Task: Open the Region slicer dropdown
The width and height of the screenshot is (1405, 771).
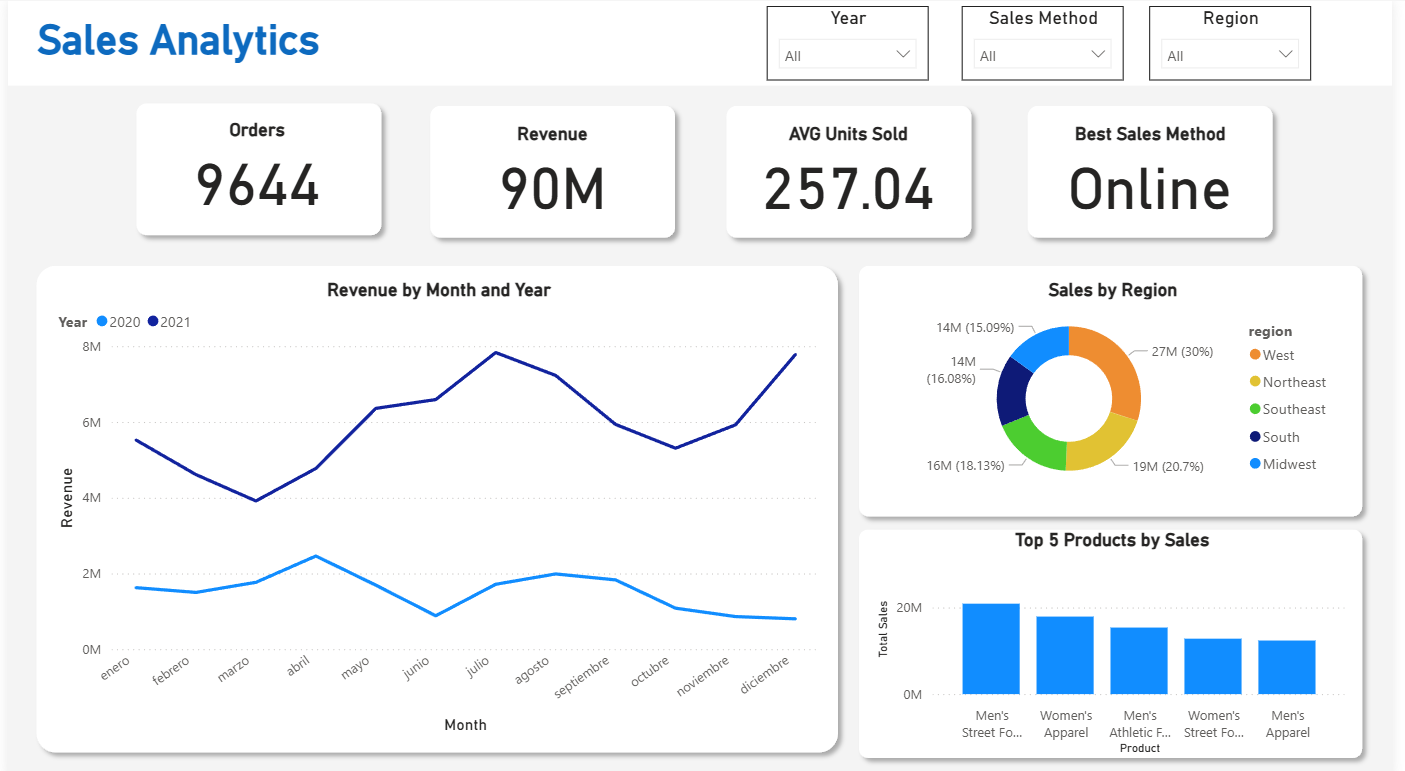Action: pos(1229,56)
